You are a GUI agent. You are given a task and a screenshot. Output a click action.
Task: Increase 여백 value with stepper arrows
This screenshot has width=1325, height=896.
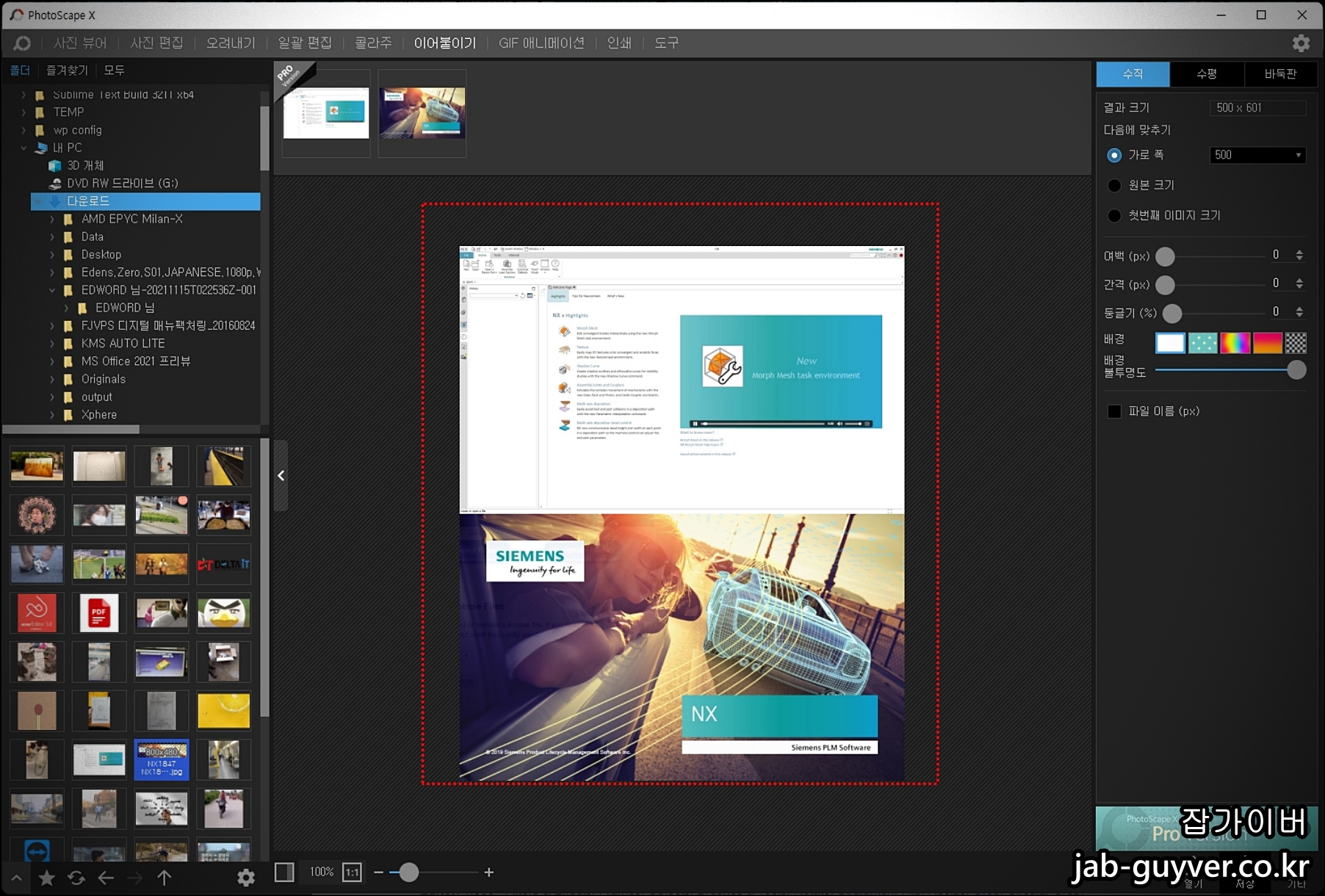click(x=1299, y=252)
